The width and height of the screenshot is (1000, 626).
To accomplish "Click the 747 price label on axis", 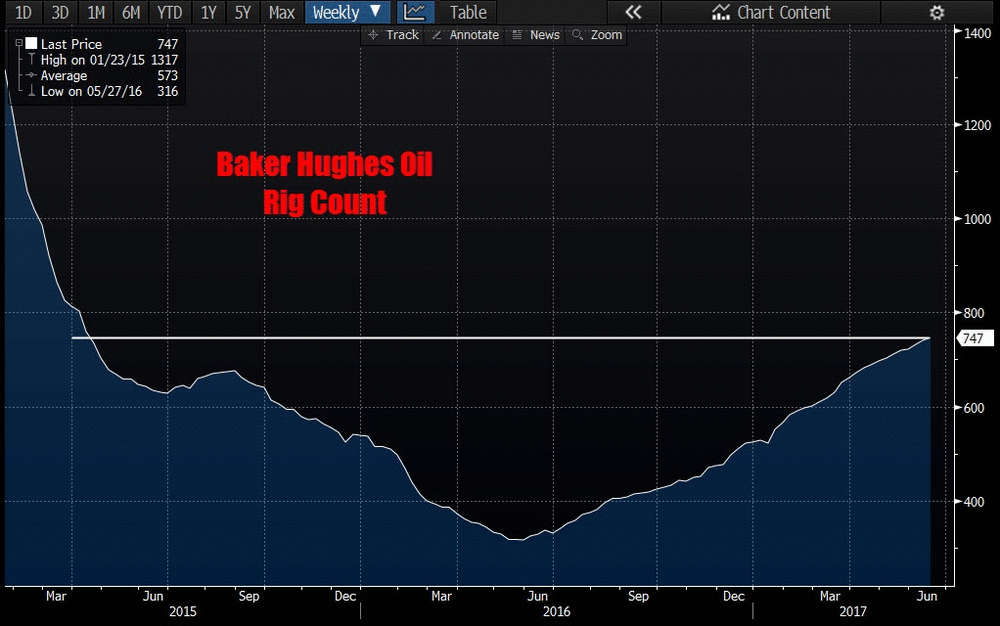I will (974, 338).
